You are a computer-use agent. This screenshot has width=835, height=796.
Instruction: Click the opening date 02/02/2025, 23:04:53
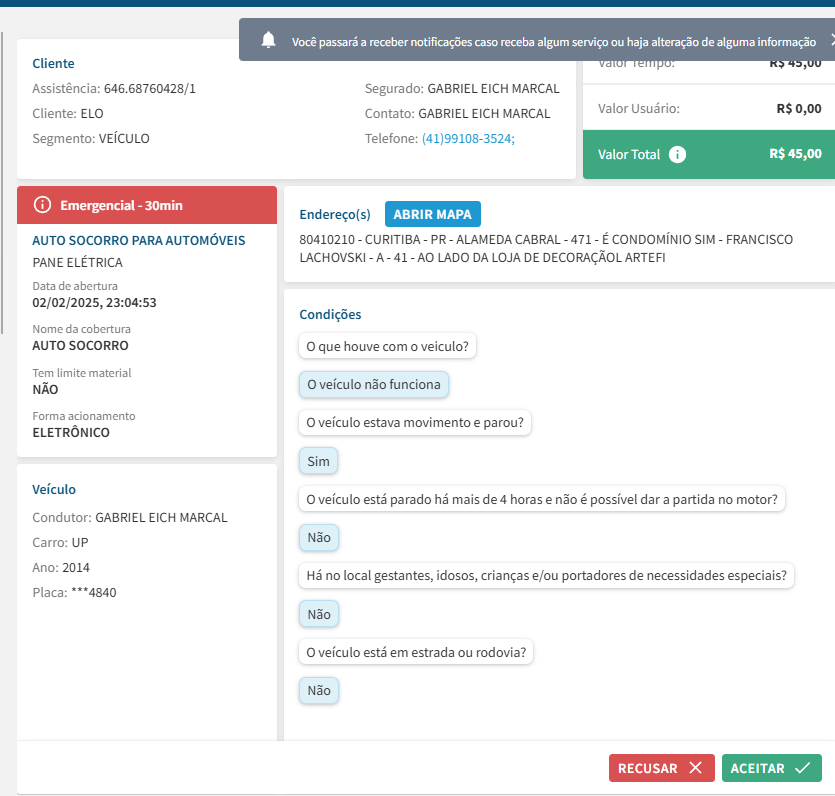click(x=94, y=303)
